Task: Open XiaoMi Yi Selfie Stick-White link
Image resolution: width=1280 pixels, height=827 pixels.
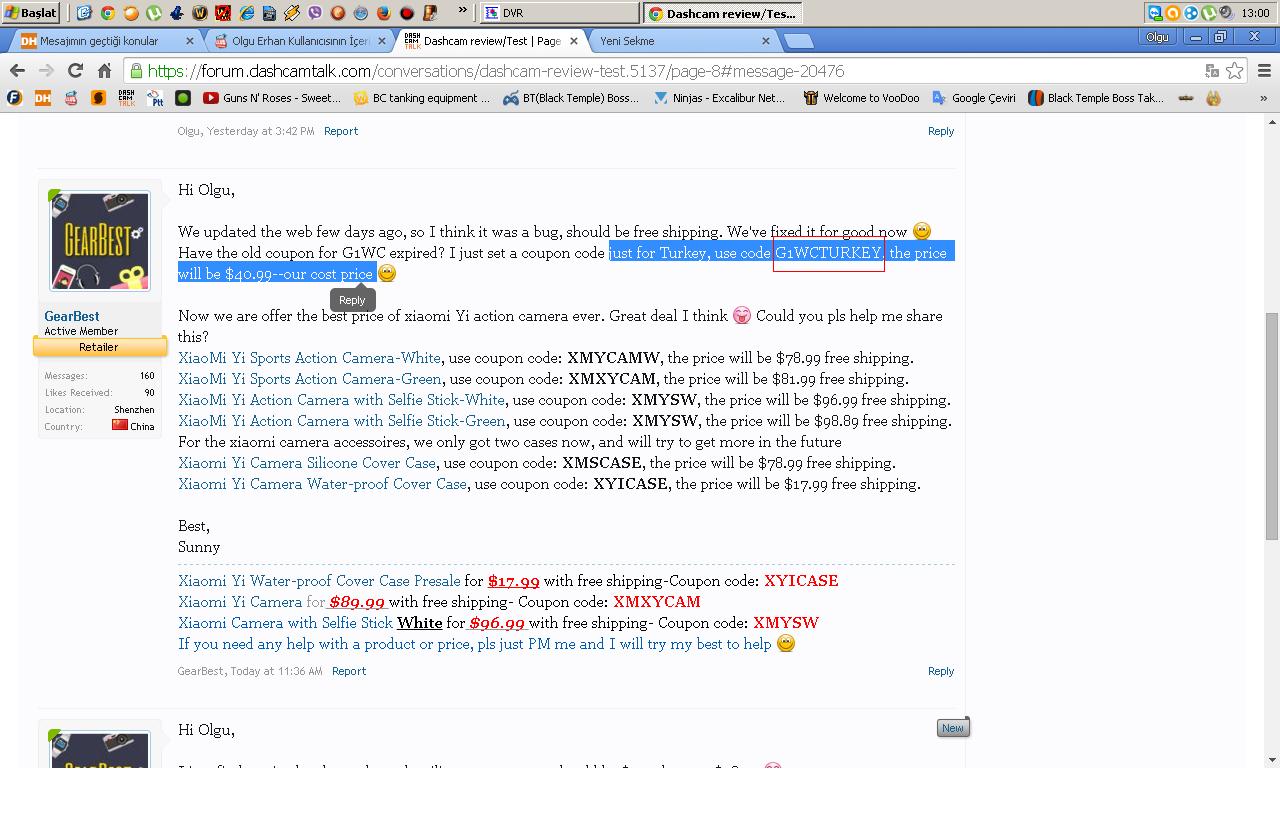Action: [x=341, y=399]
